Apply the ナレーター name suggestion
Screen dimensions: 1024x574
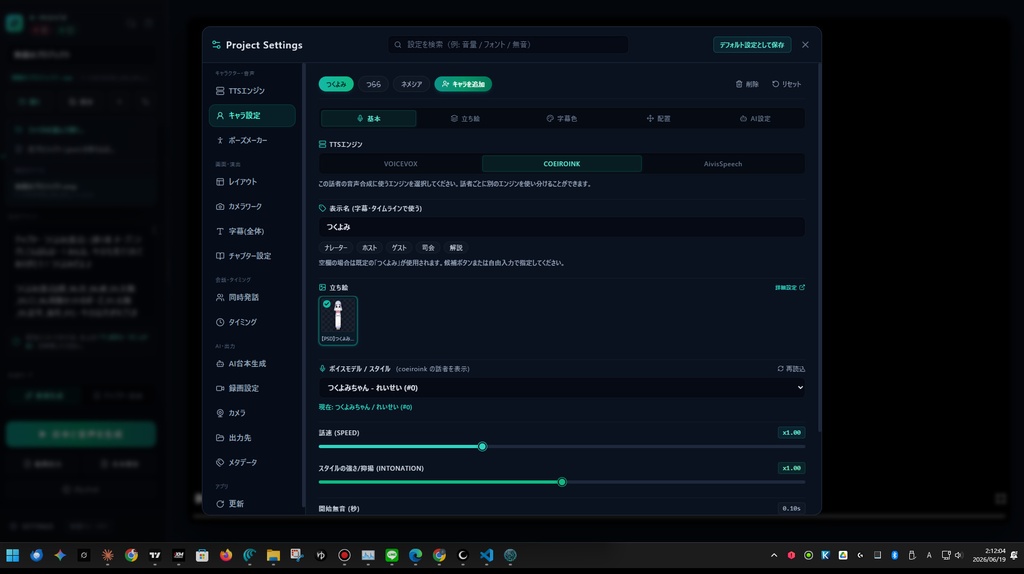(336, 248)
